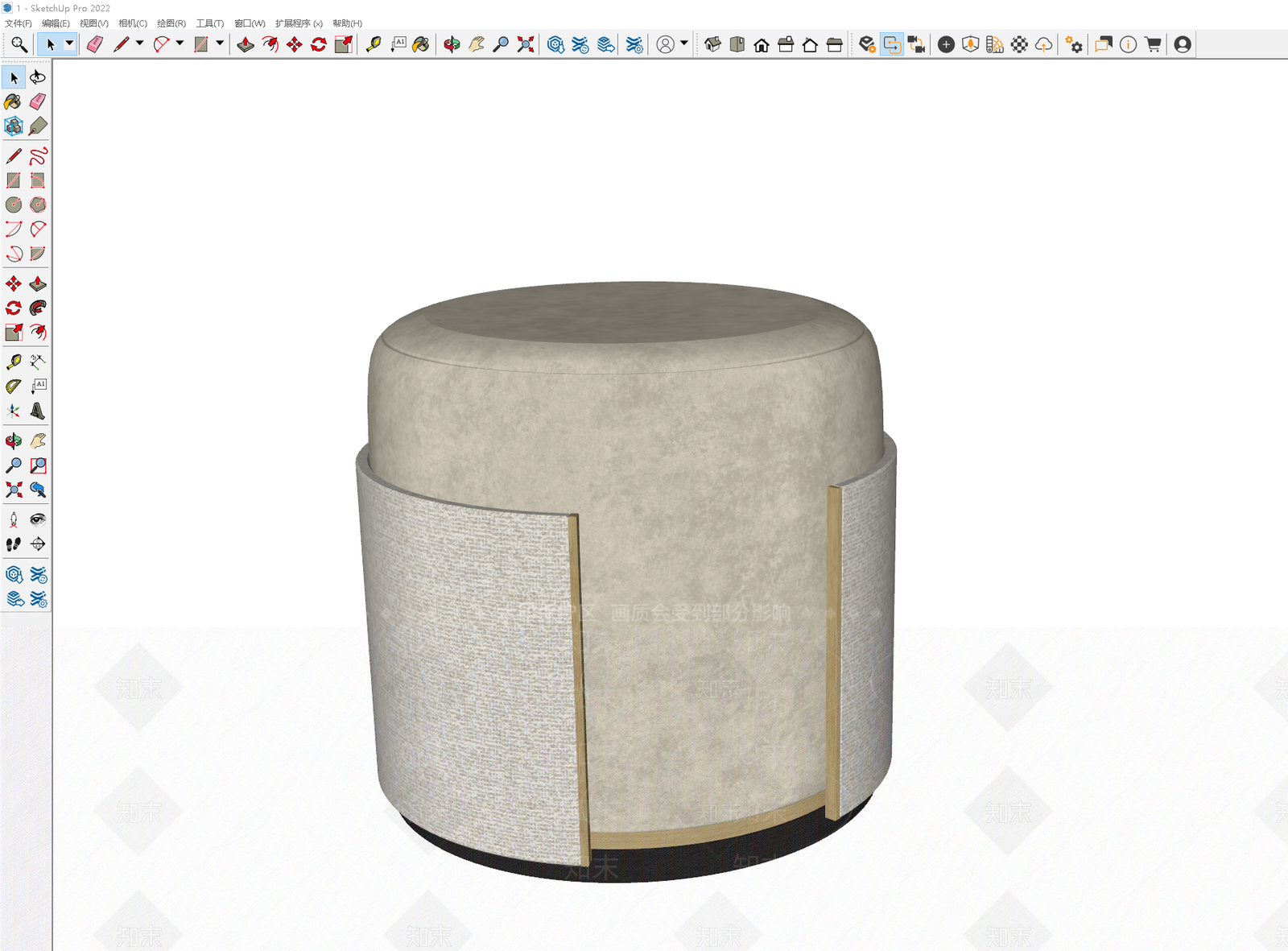Expand the Select tool dropdown arrow
The width and height of the screenshot is (1288, 951).
(x=69, y=44)
